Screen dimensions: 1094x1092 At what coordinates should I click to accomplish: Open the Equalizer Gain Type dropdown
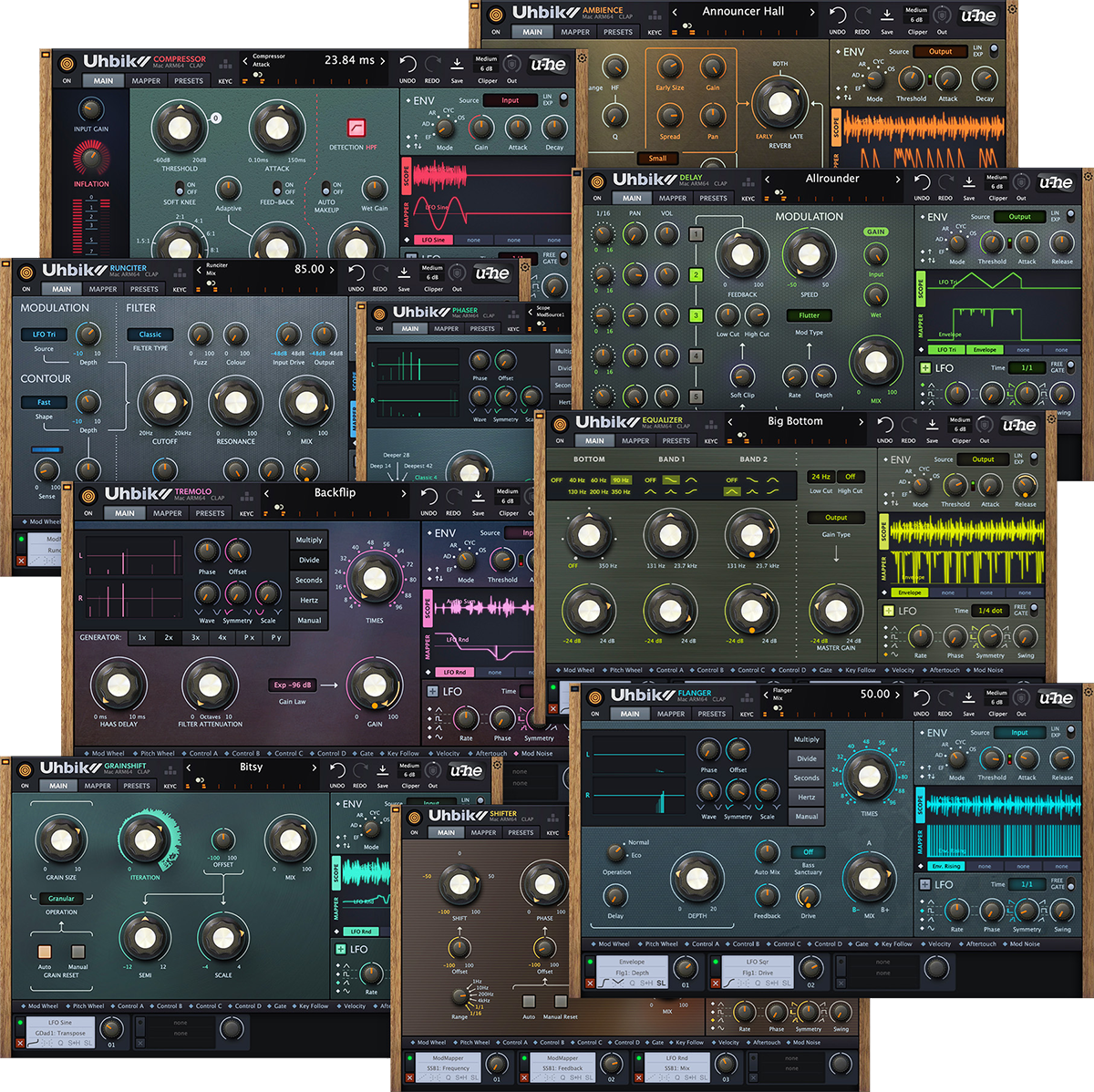(835, 518)
